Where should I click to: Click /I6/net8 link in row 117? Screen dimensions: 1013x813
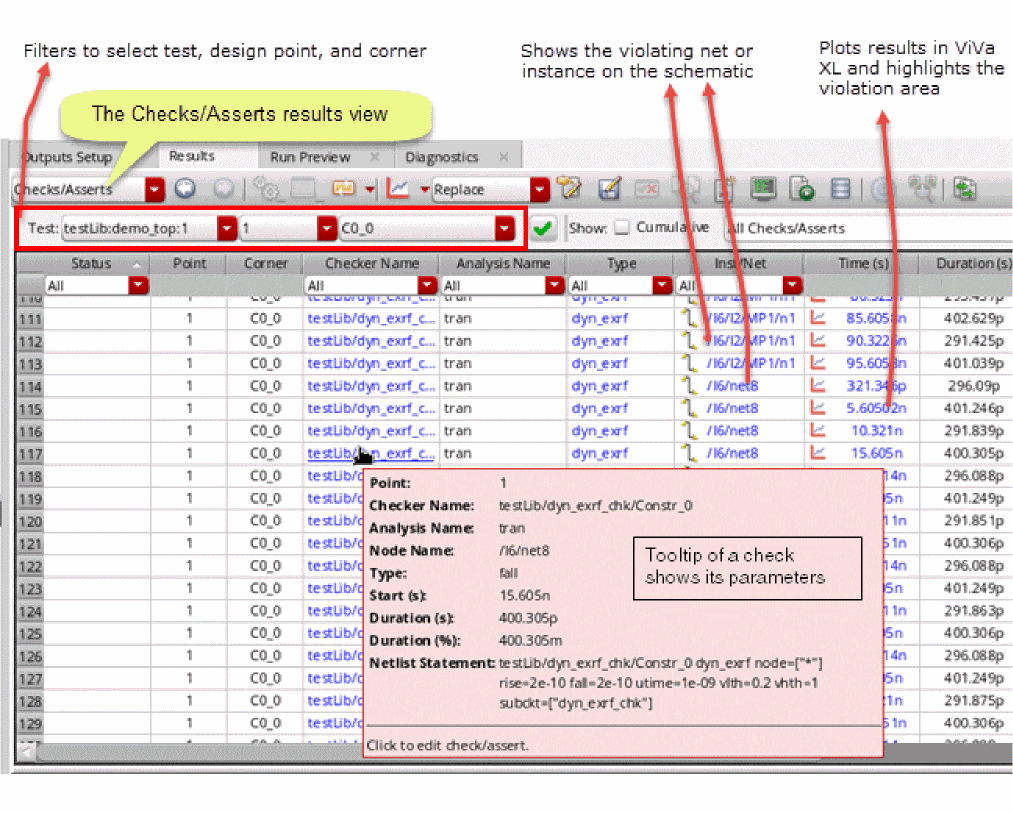click(x=732, y=453)
